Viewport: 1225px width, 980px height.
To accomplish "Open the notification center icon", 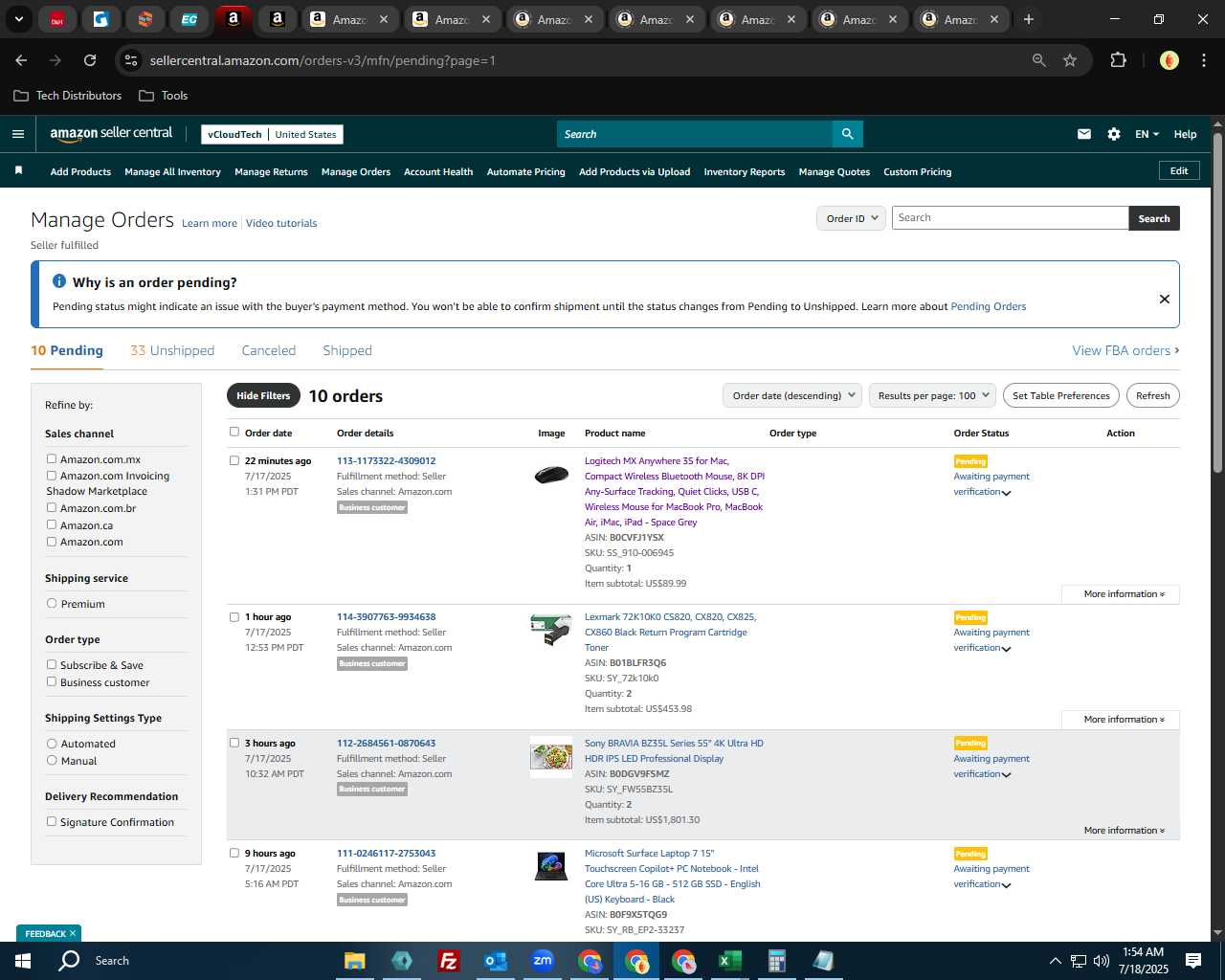I will point(1193,961).
